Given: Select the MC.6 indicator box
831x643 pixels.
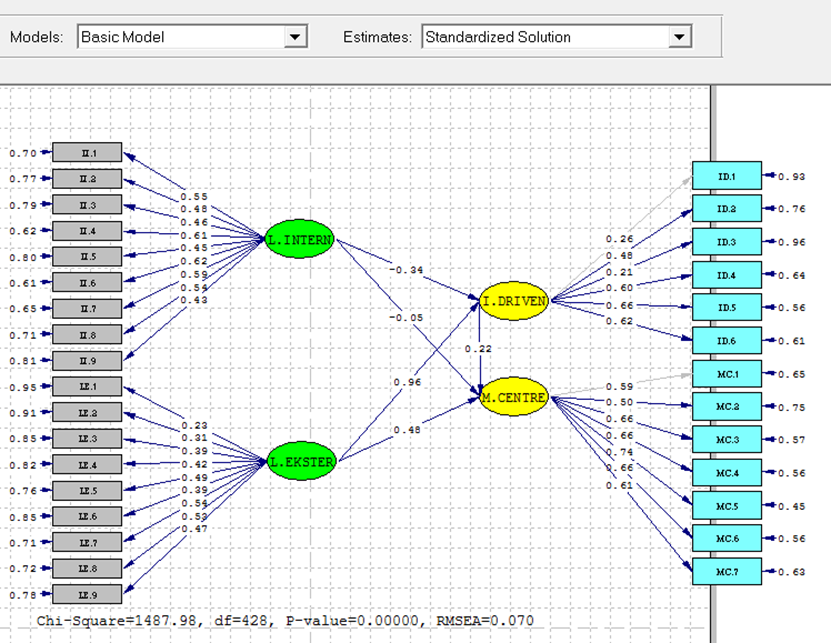Looking at the screenshot, I should [727, 539].
